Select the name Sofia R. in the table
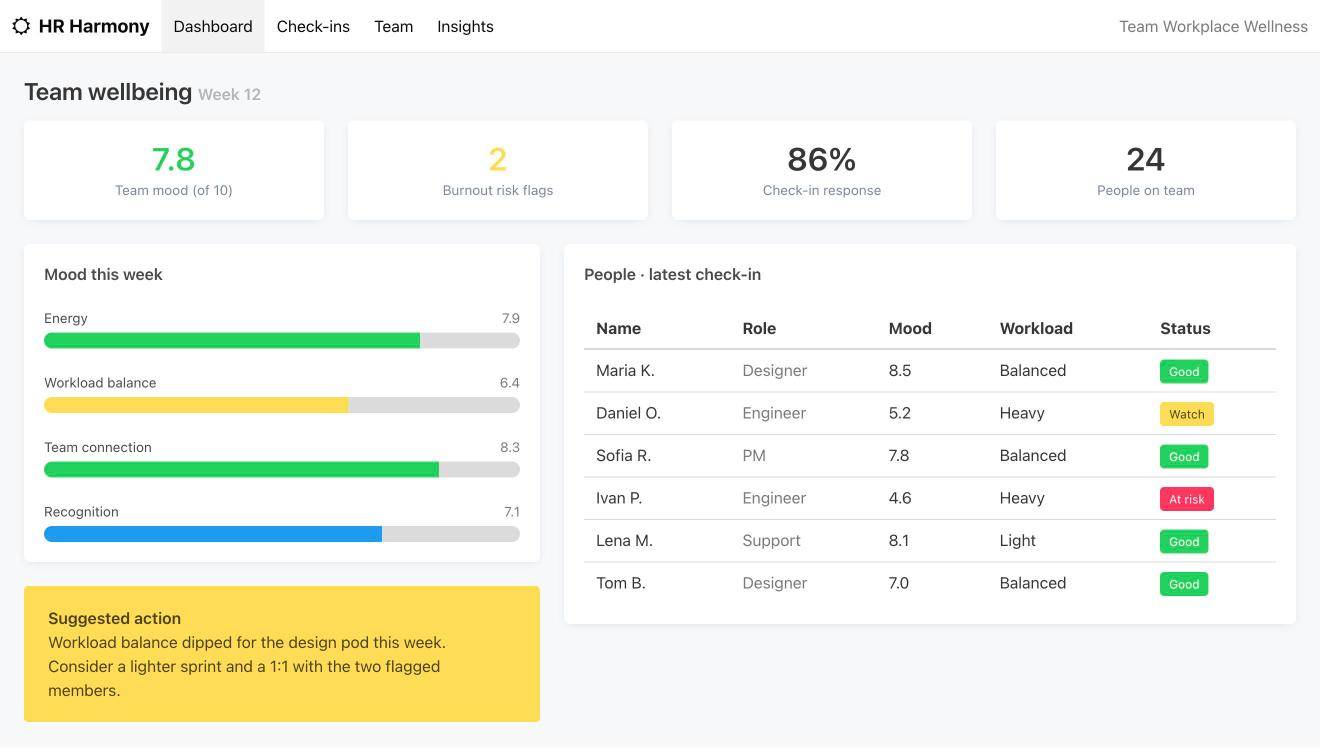This screenshot has width=1320, height=752. (x=623, y=456)
